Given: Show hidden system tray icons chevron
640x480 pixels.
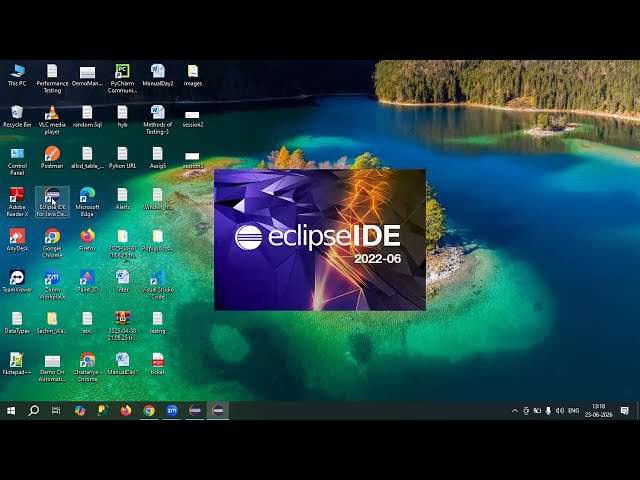Looking at the screenshot, I should (x=515, y=411).
